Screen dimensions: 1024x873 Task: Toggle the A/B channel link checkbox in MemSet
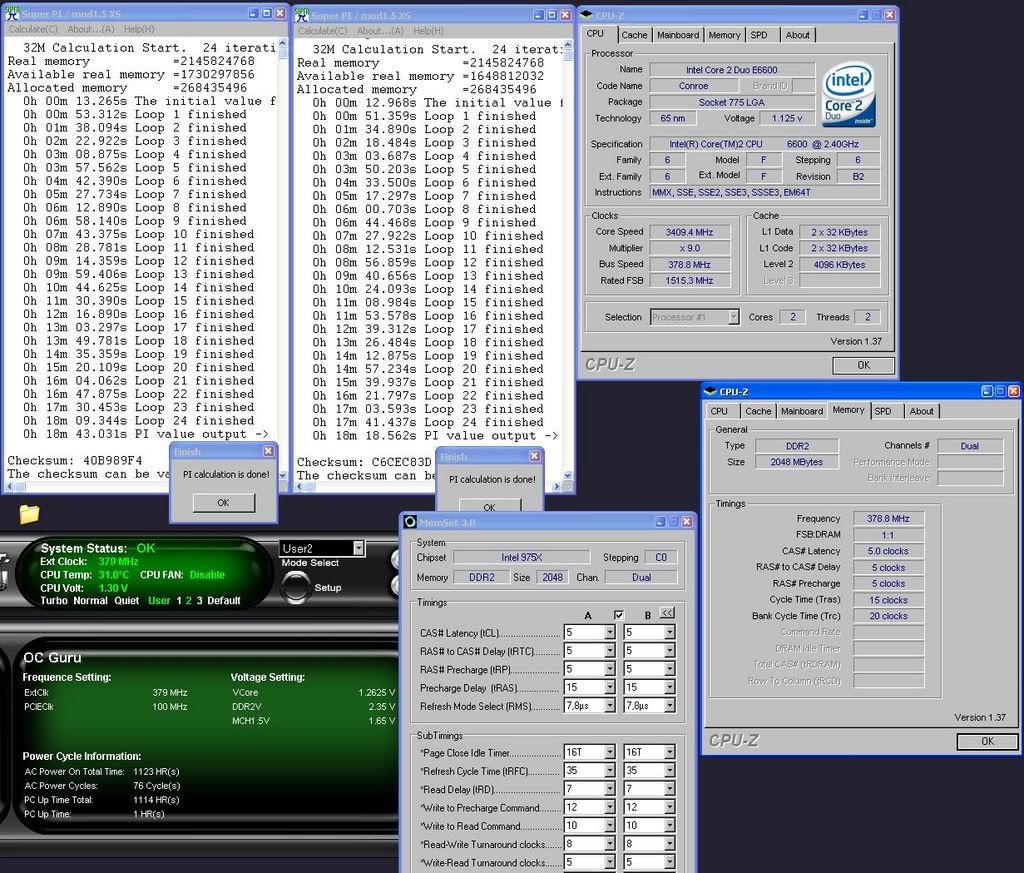[x=619, y=615]
